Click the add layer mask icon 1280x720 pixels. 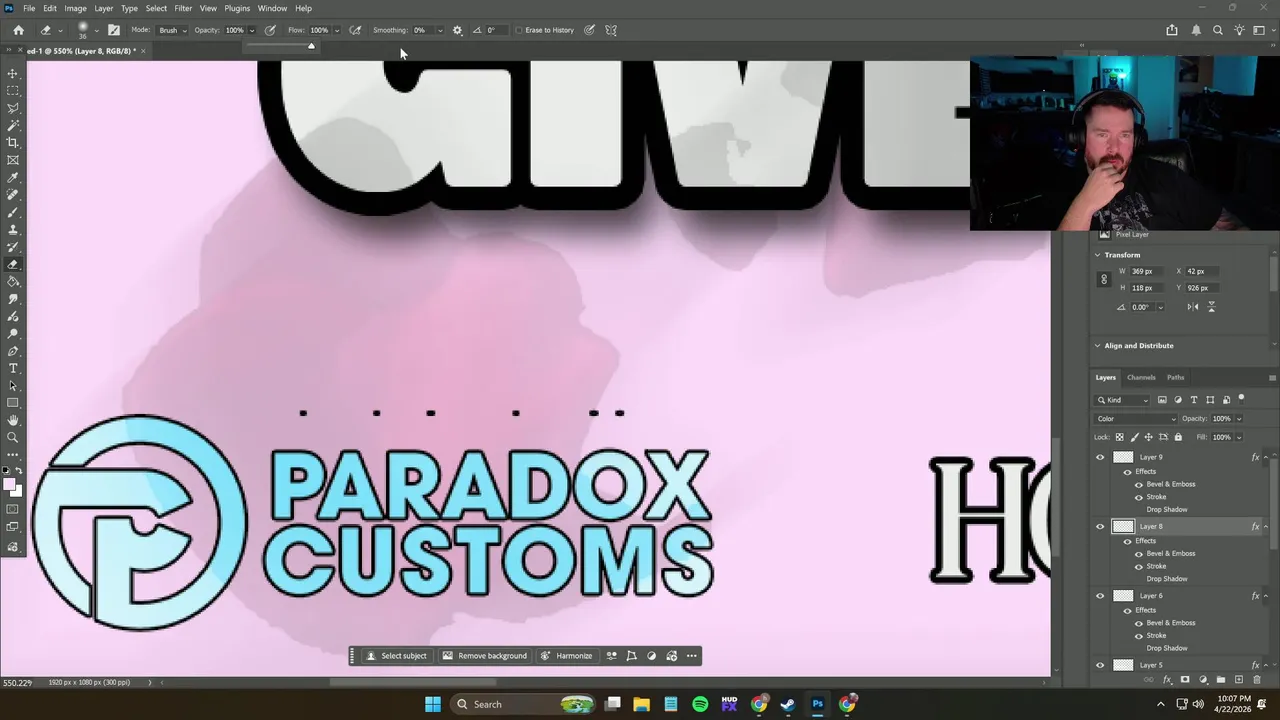[x=1185, y=680]
